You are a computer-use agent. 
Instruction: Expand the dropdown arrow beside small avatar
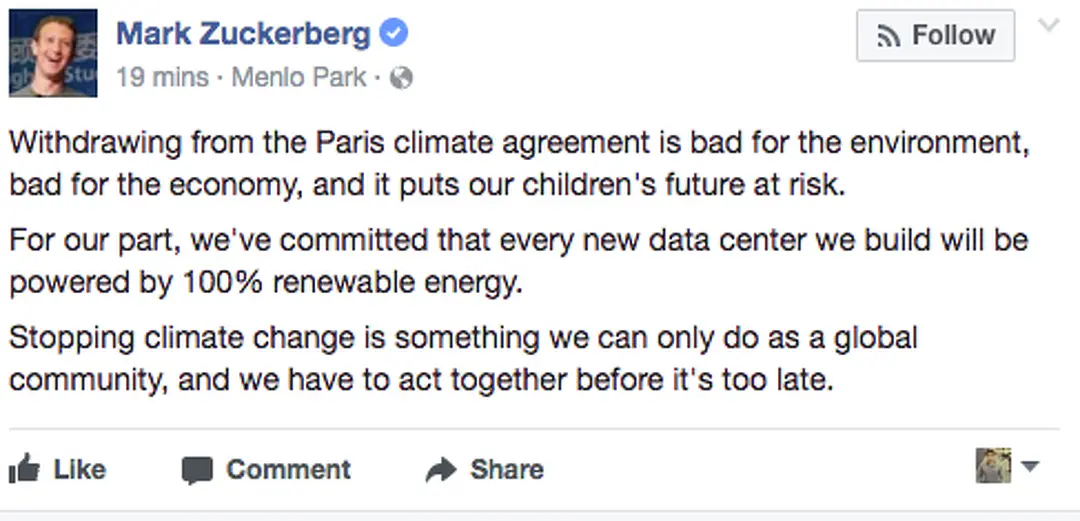[x=1030, y=467]
